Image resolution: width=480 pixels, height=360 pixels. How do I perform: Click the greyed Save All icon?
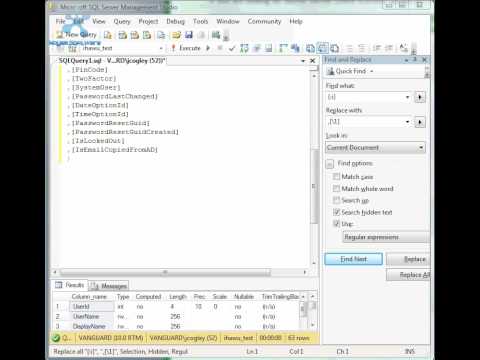click(201, 35)
